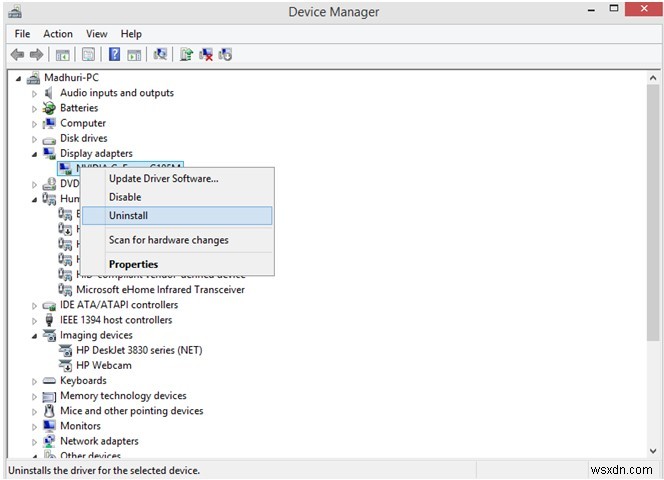664x480 pixels.
Task: Click the Forward arrow toolbar icon
Action: 36,54
